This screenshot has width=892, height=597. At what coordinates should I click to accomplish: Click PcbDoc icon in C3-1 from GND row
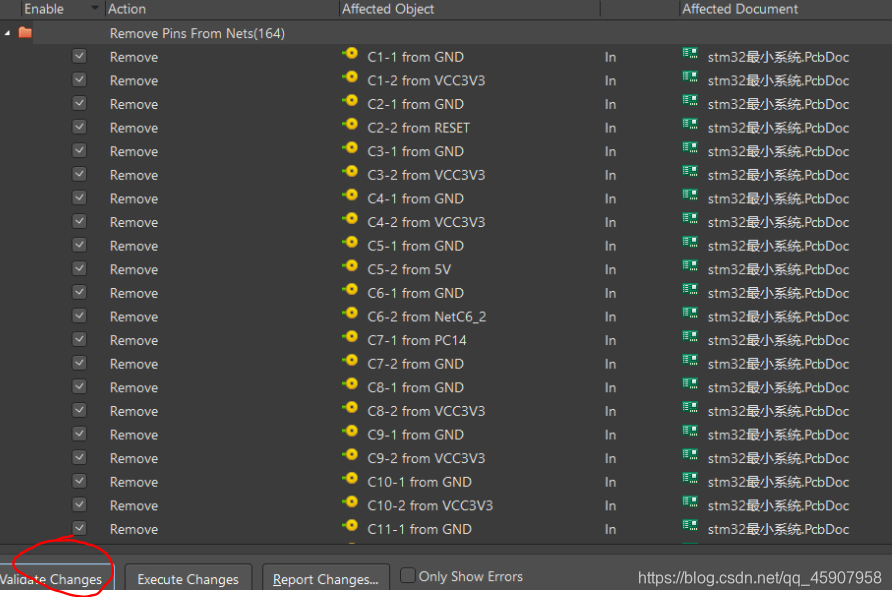pyautogui.click(x=690, y=148)
